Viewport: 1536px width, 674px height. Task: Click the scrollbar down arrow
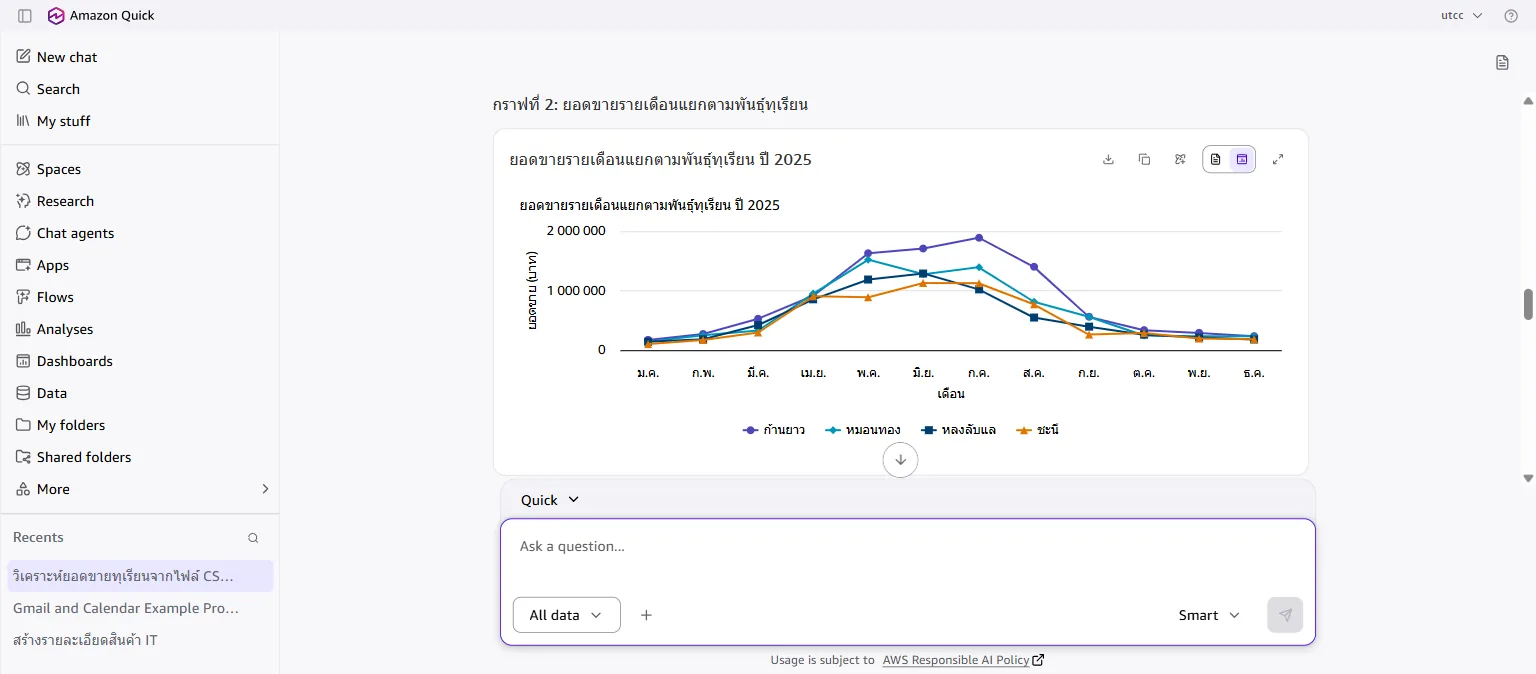click(x=1528, y=478)
